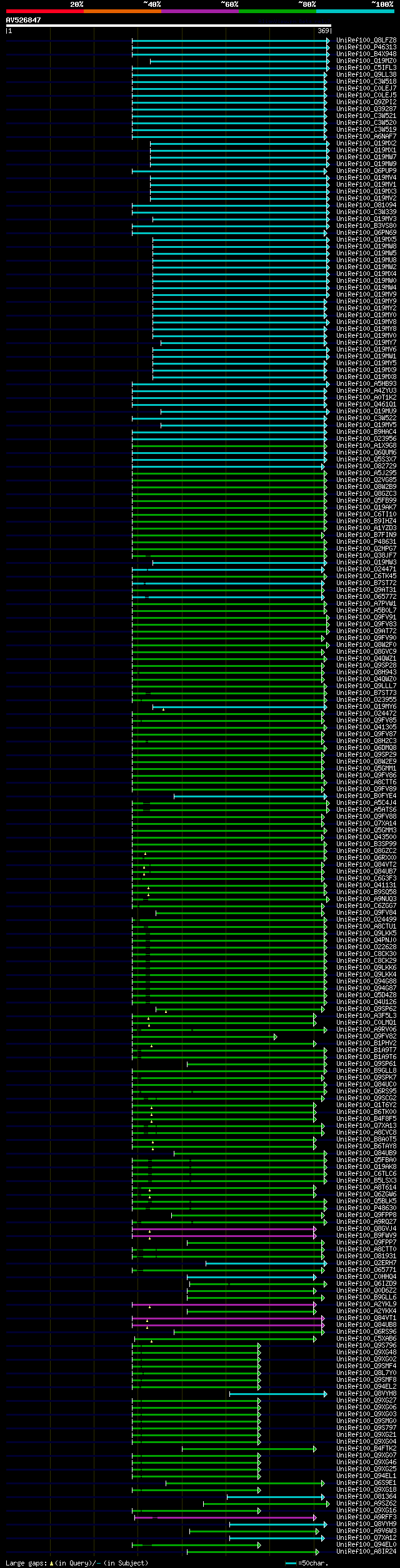Open hit UniRef100_P46313
This screenshot has height=1568, width=400.
(x=366, y=47)
